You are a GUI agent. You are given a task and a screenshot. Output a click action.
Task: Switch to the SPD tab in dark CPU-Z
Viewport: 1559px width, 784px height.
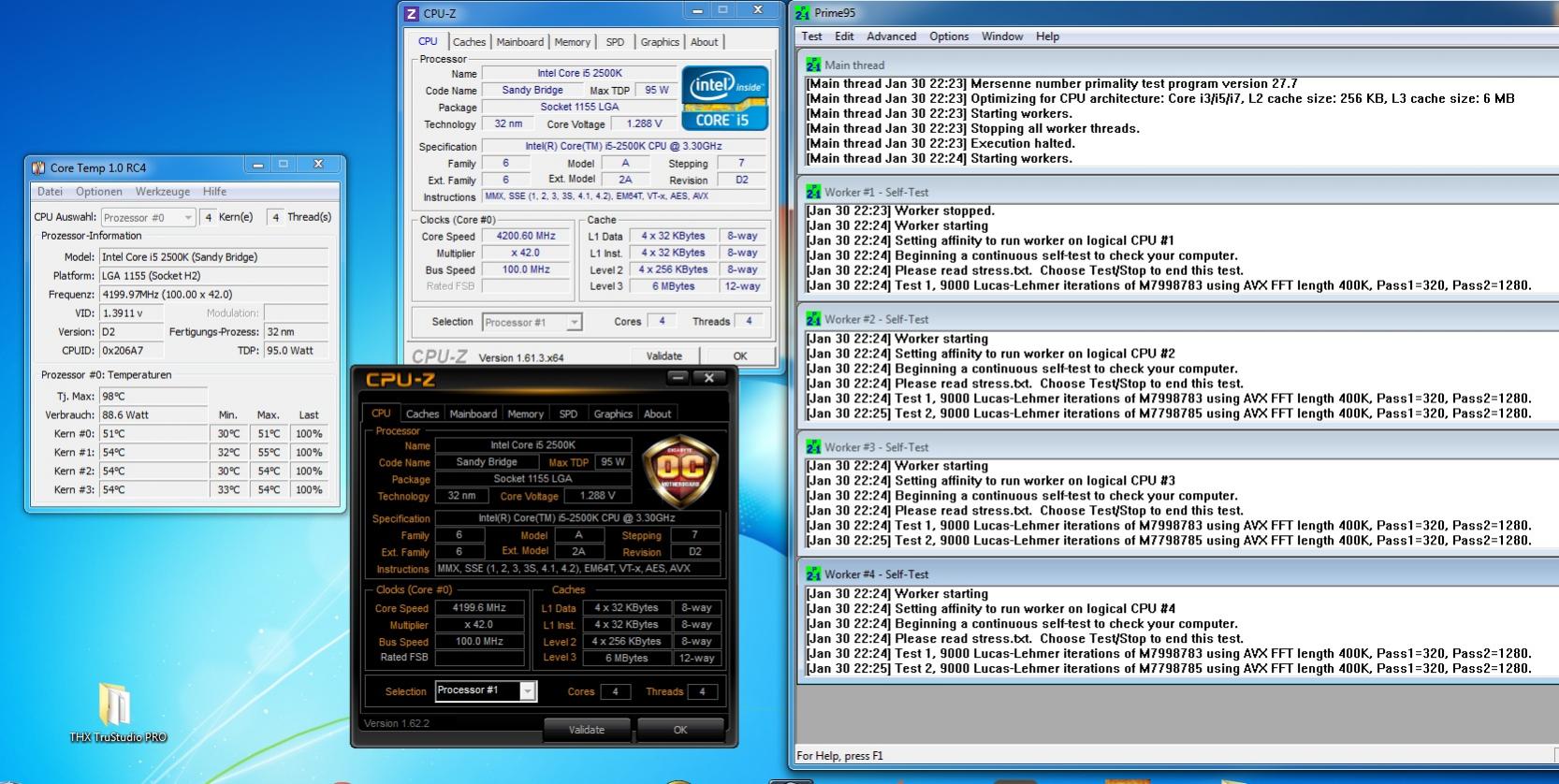click(568, 414)
